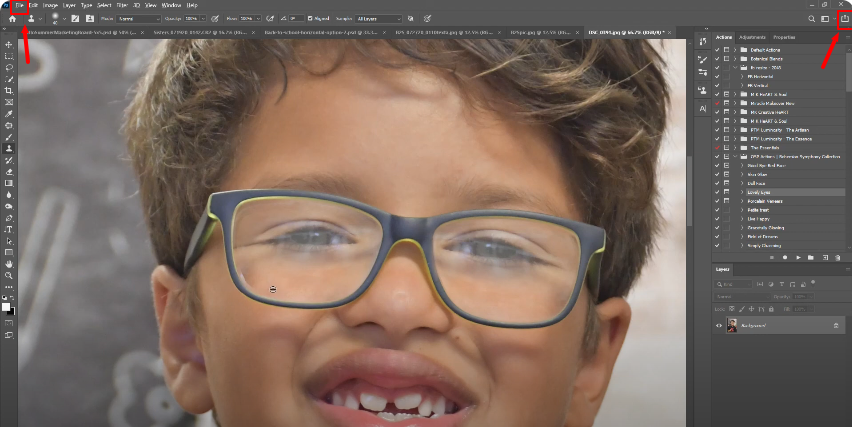
Task: Select the Move tool
Action: coord(9,45)
